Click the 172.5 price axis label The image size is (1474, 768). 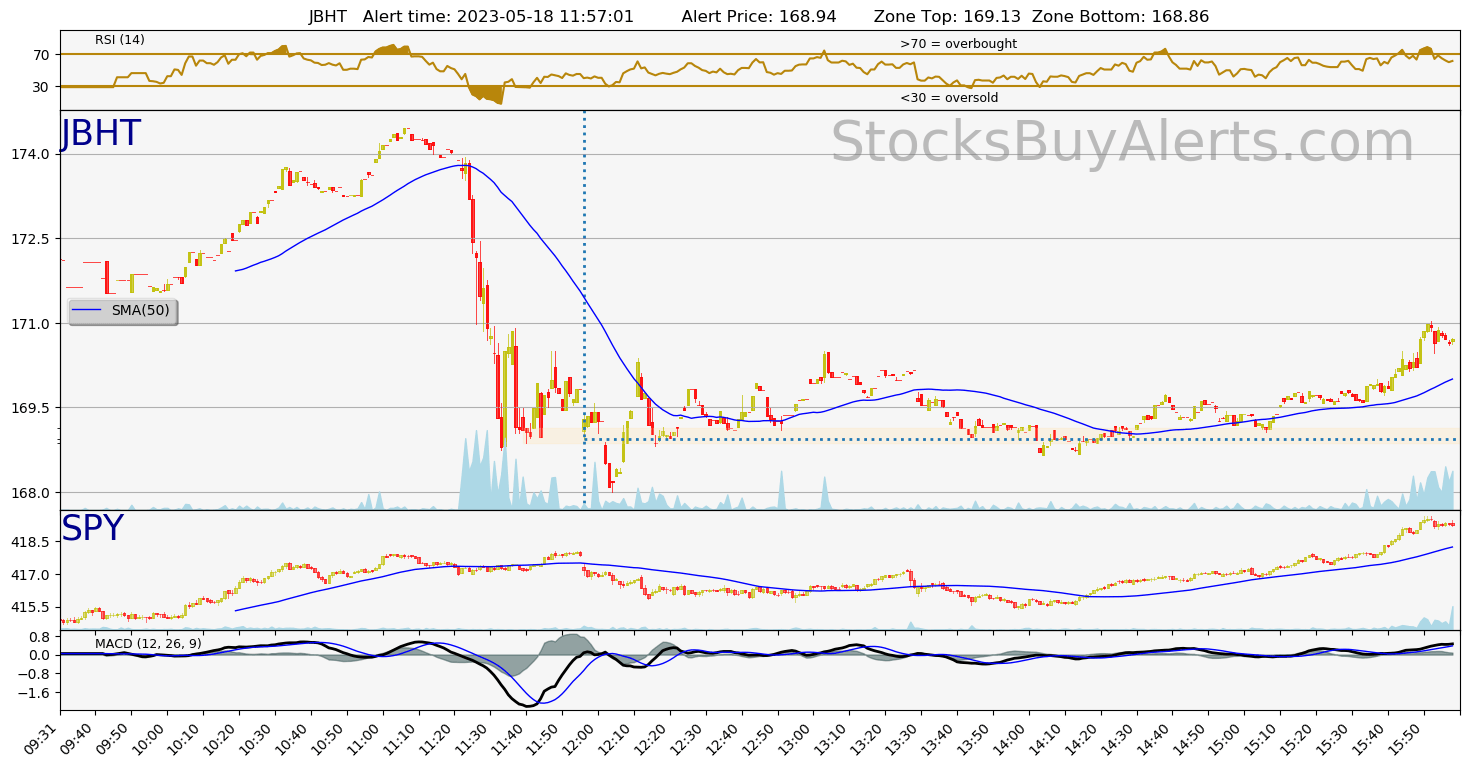pos(33,239)
